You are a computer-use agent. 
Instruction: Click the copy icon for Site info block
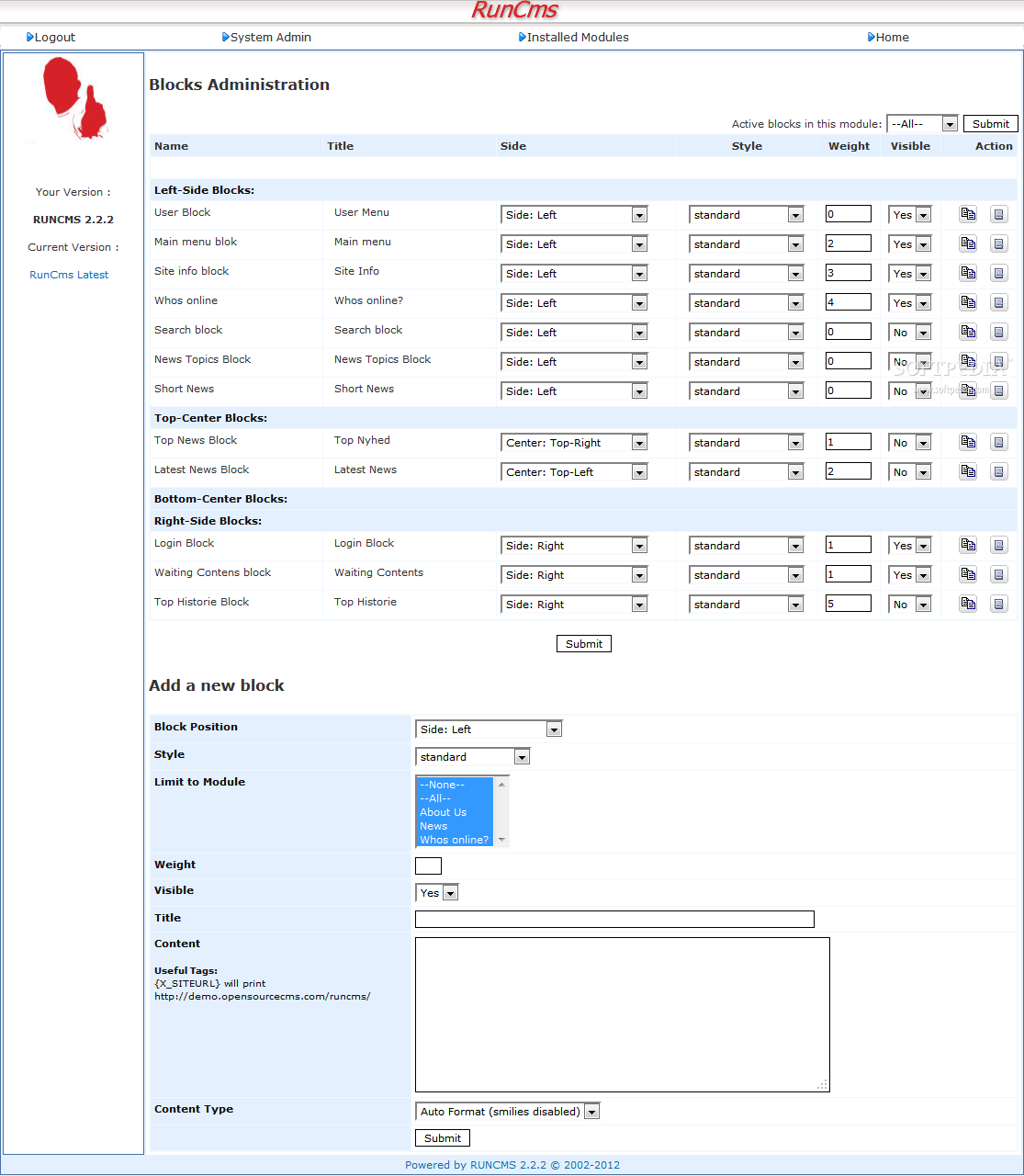coord(968,273)
